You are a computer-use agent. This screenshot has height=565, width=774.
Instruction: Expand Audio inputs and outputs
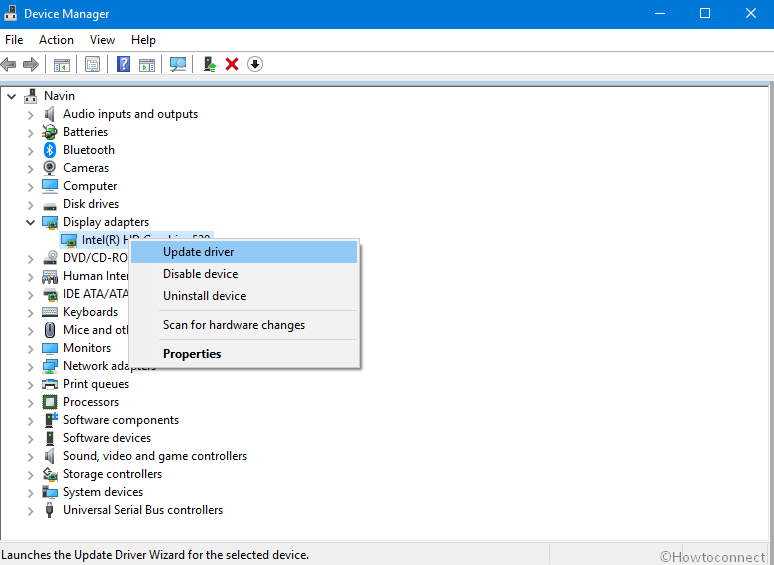(31, 115)
